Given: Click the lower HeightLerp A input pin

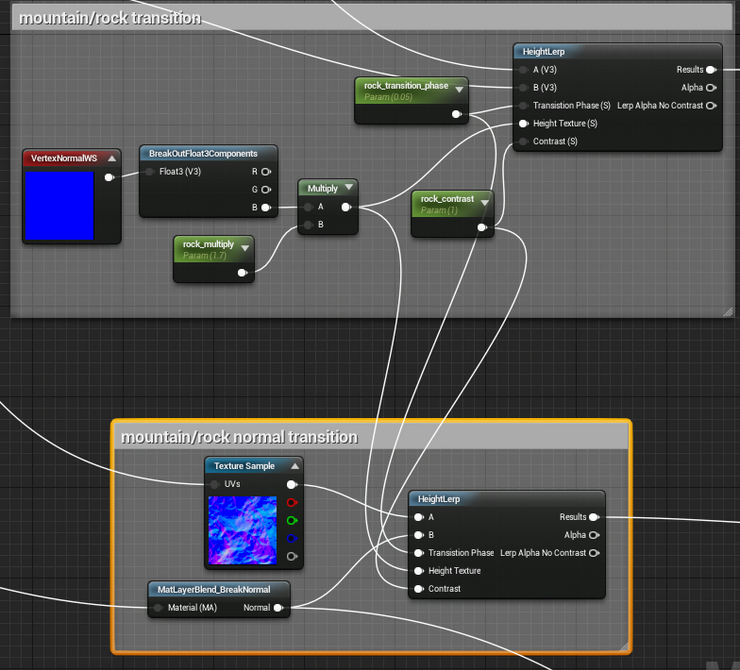Looking at the screenshot, I should (419, 517).
